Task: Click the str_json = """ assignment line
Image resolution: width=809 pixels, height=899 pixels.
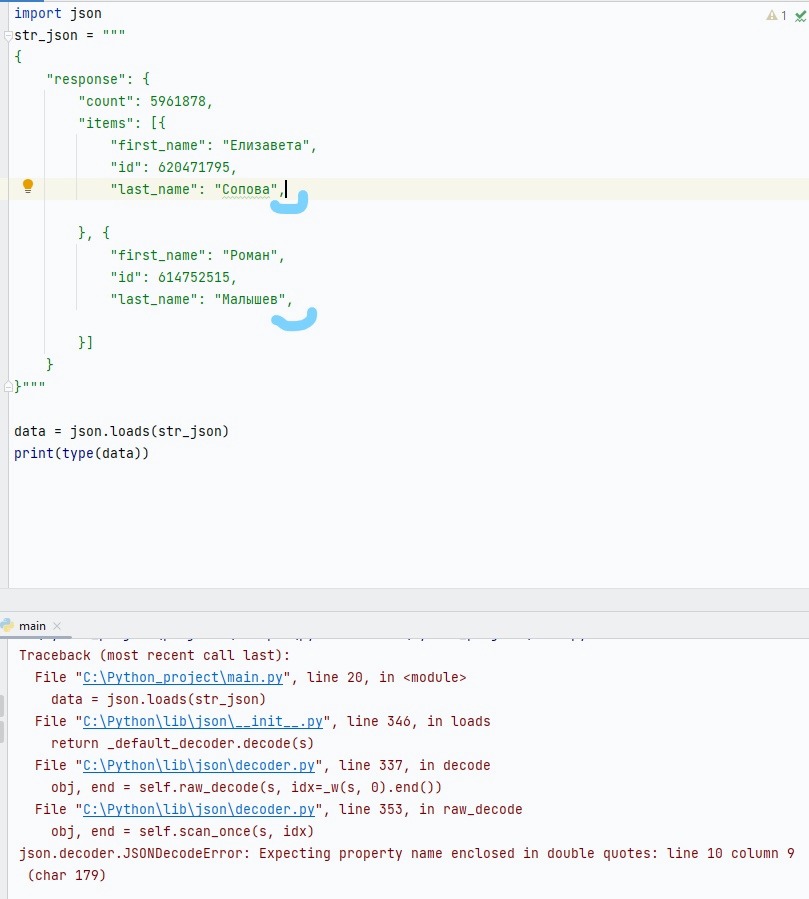Action: coord(69,36)
